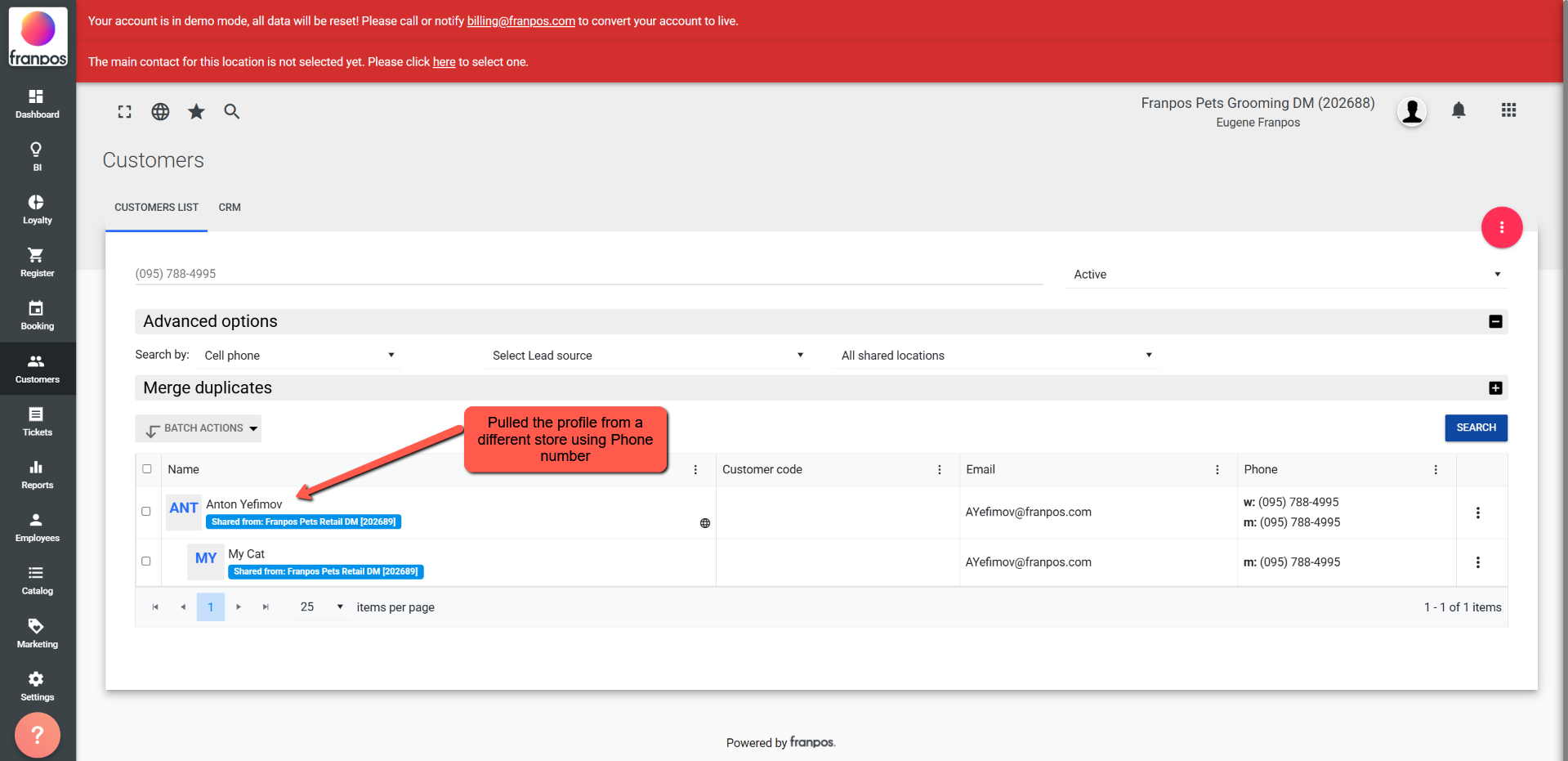Open the Employees section

click(38, 528)
